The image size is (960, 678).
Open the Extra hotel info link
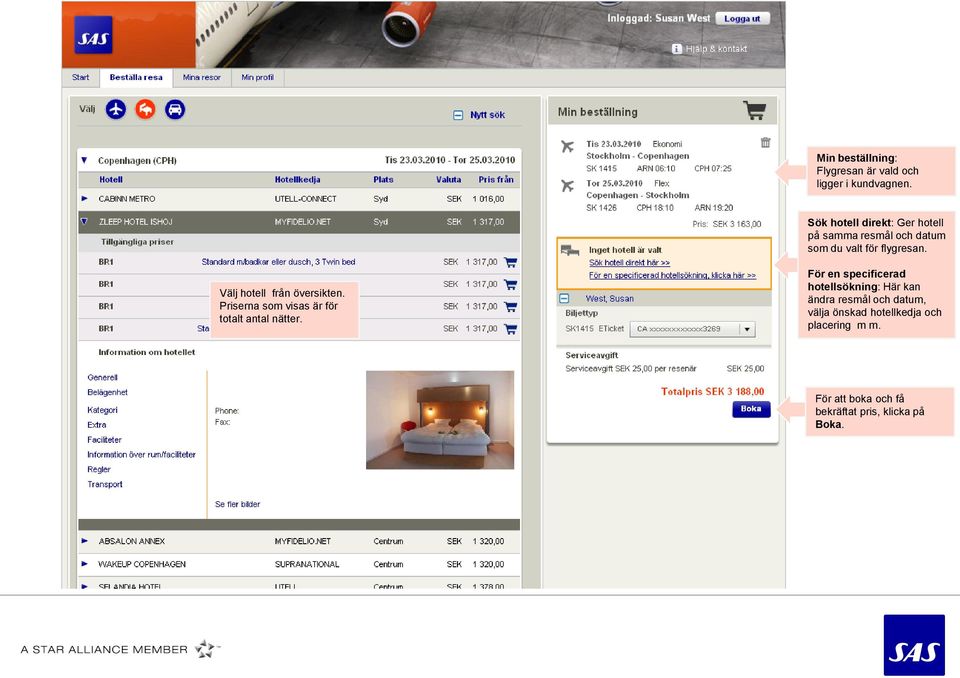(x=97, y=424)
